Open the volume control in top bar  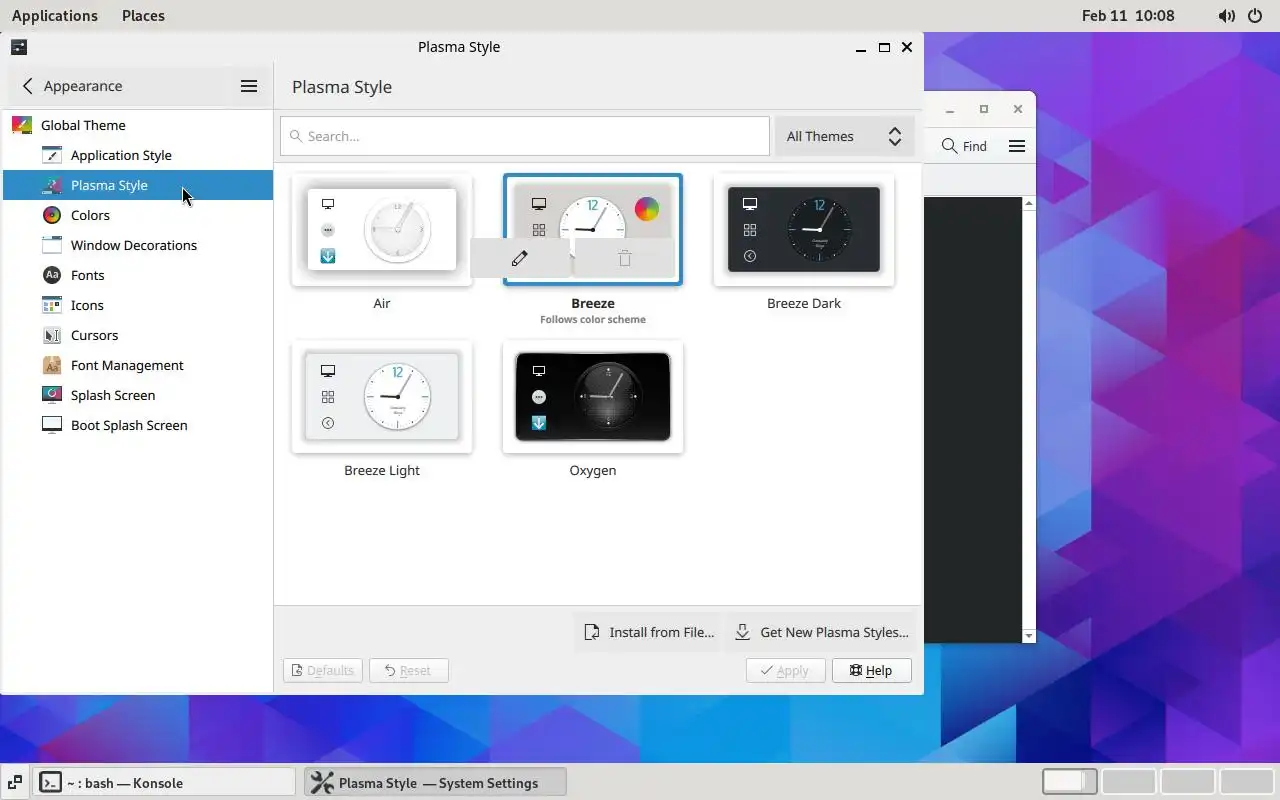[x=1227, y=16]
